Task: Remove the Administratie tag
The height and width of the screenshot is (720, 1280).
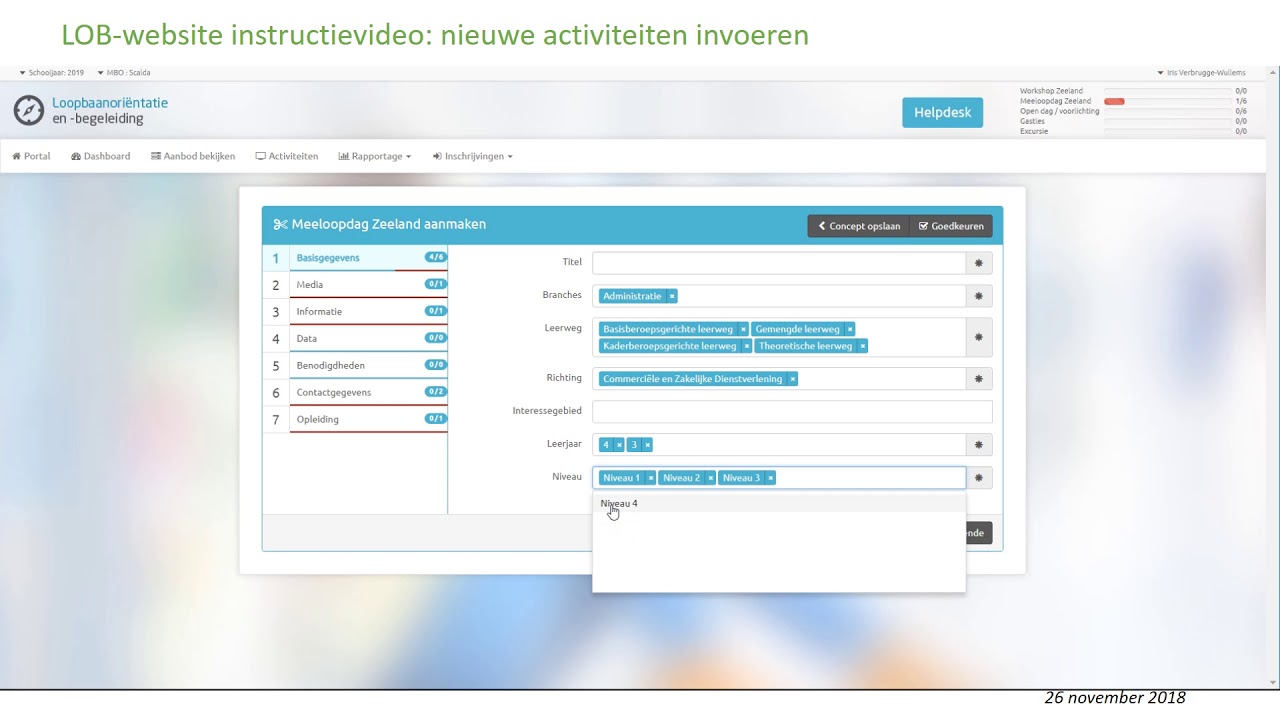Action: tap(672, 296)
